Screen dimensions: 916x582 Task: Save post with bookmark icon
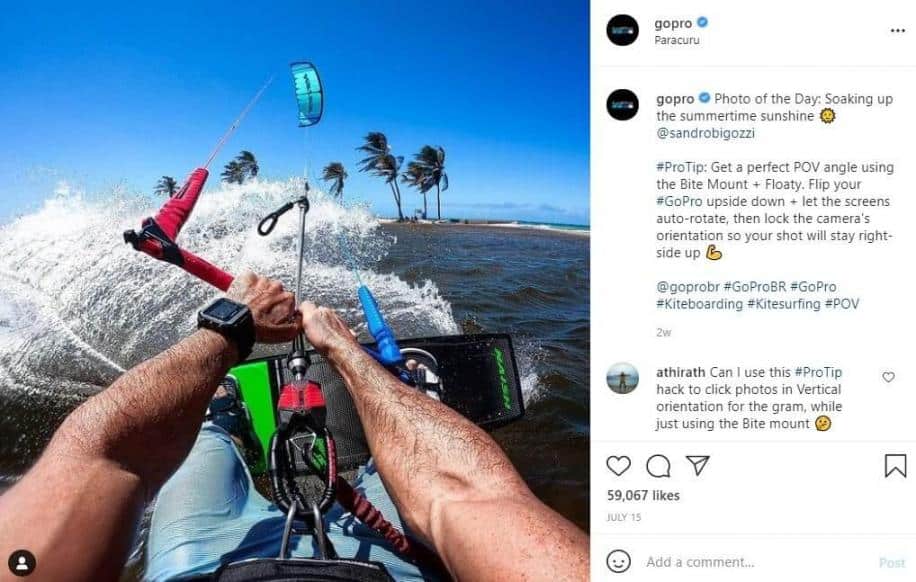click(895, 466)
